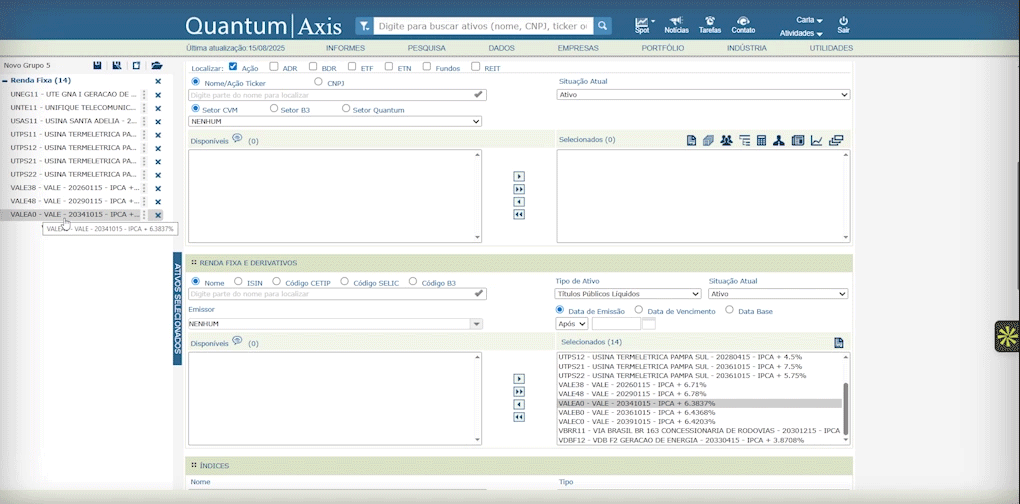Open the Renda Fixa Situação Atual dropdown
1020x504 pixels.
coord(778,294)
